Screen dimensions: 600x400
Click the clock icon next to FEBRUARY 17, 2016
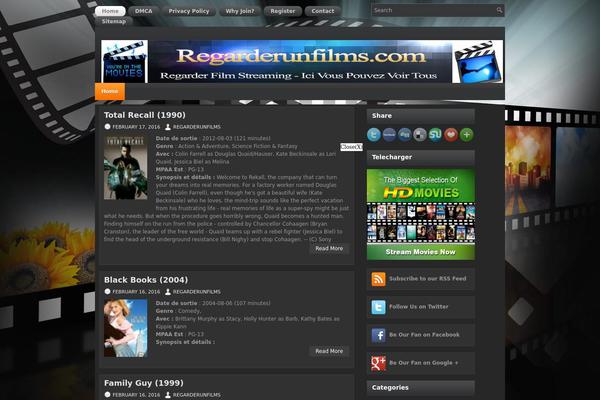pos(108,127)
